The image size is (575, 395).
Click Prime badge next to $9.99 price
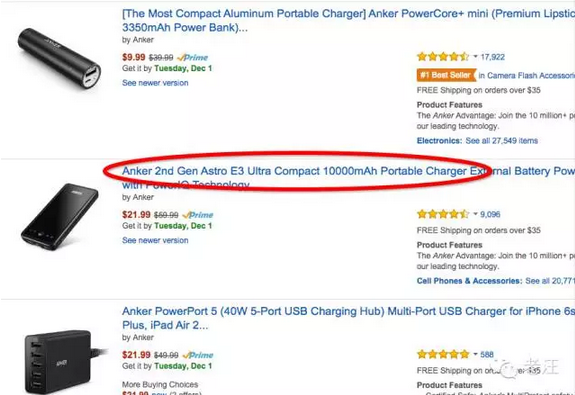(x=193, y=58)
